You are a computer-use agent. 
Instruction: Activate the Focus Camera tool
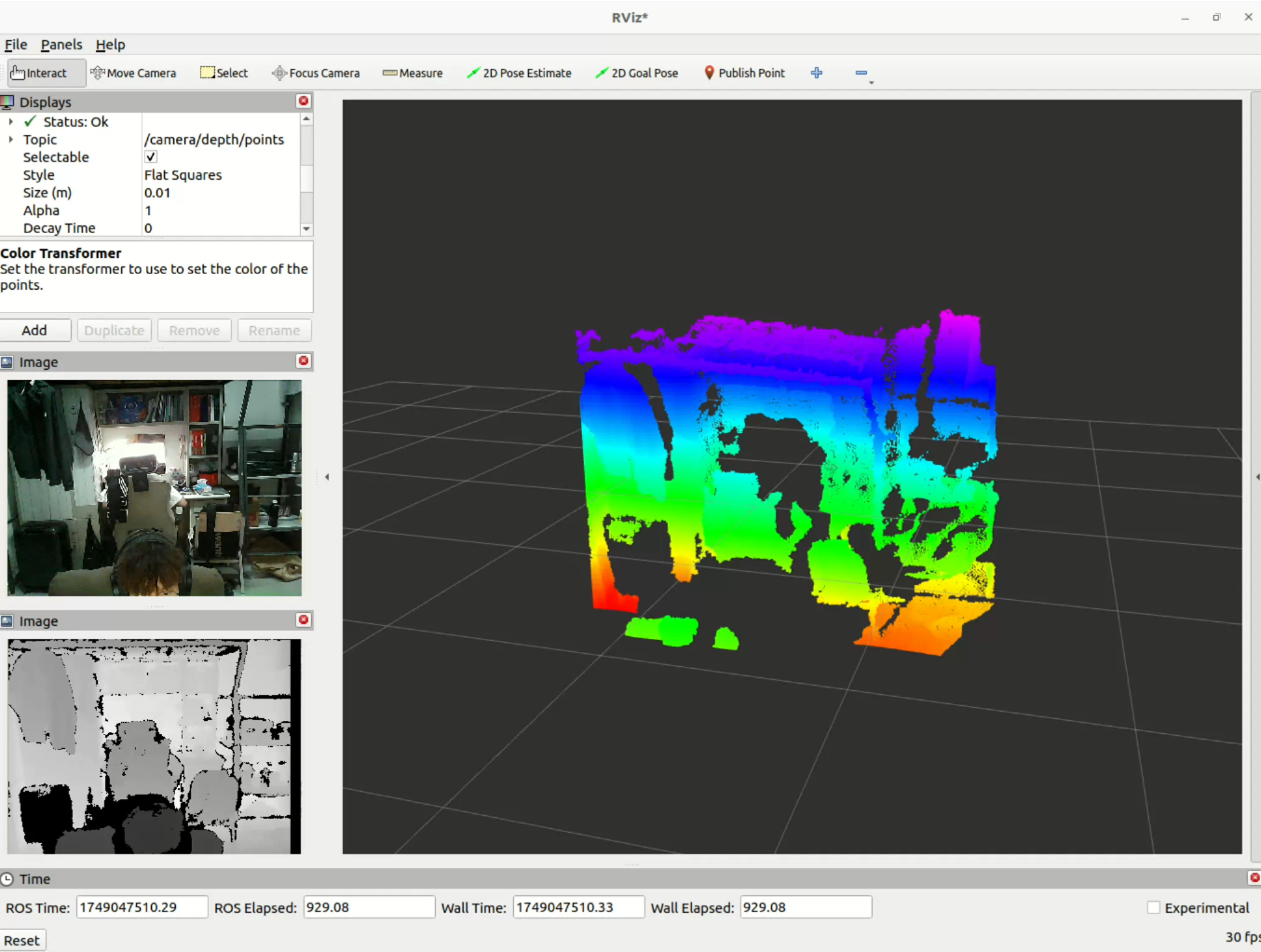point(316,73)
